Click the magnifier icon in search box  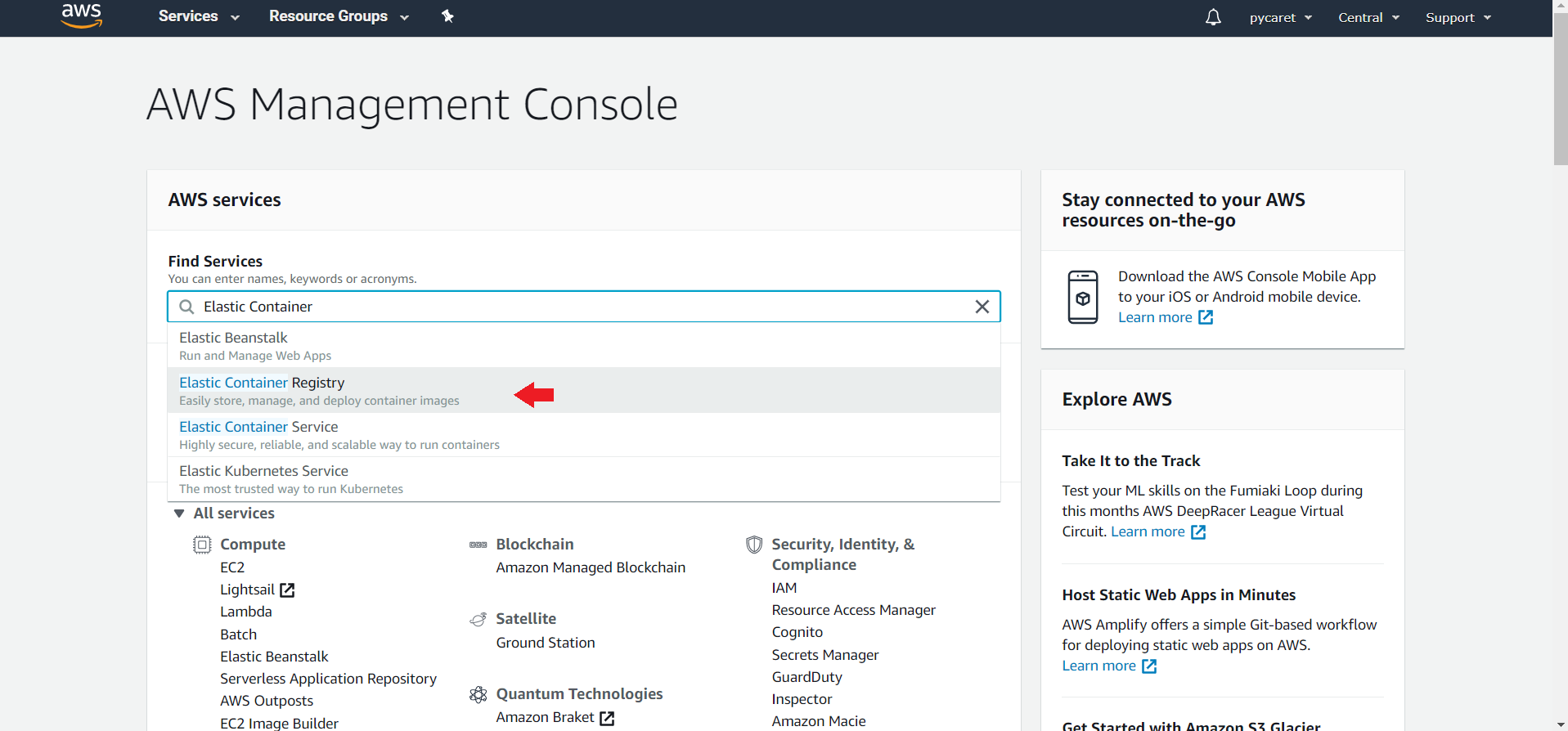click(x=186, y=307)
